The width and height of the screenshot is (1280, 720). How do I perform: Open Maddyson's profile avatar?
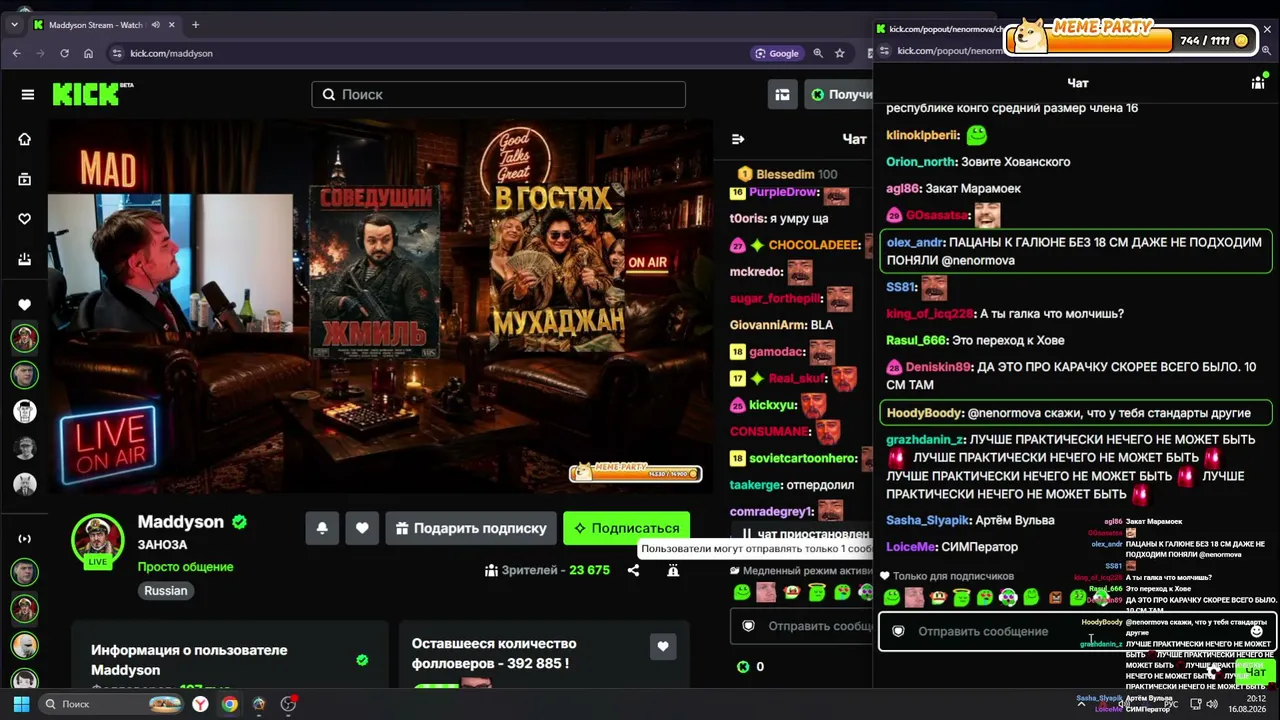[x=97, y=541]
